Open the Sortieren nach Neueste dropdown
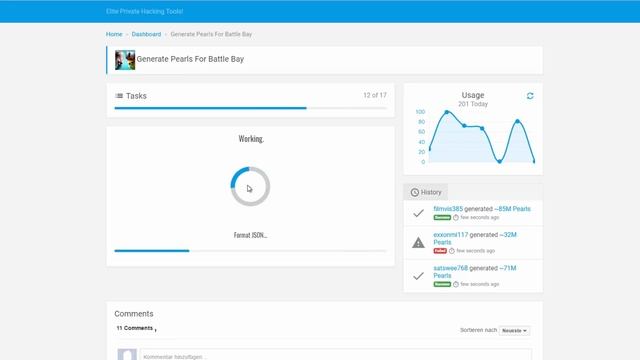The height and width of the screenshot is (360, 640). pos(514,331)
